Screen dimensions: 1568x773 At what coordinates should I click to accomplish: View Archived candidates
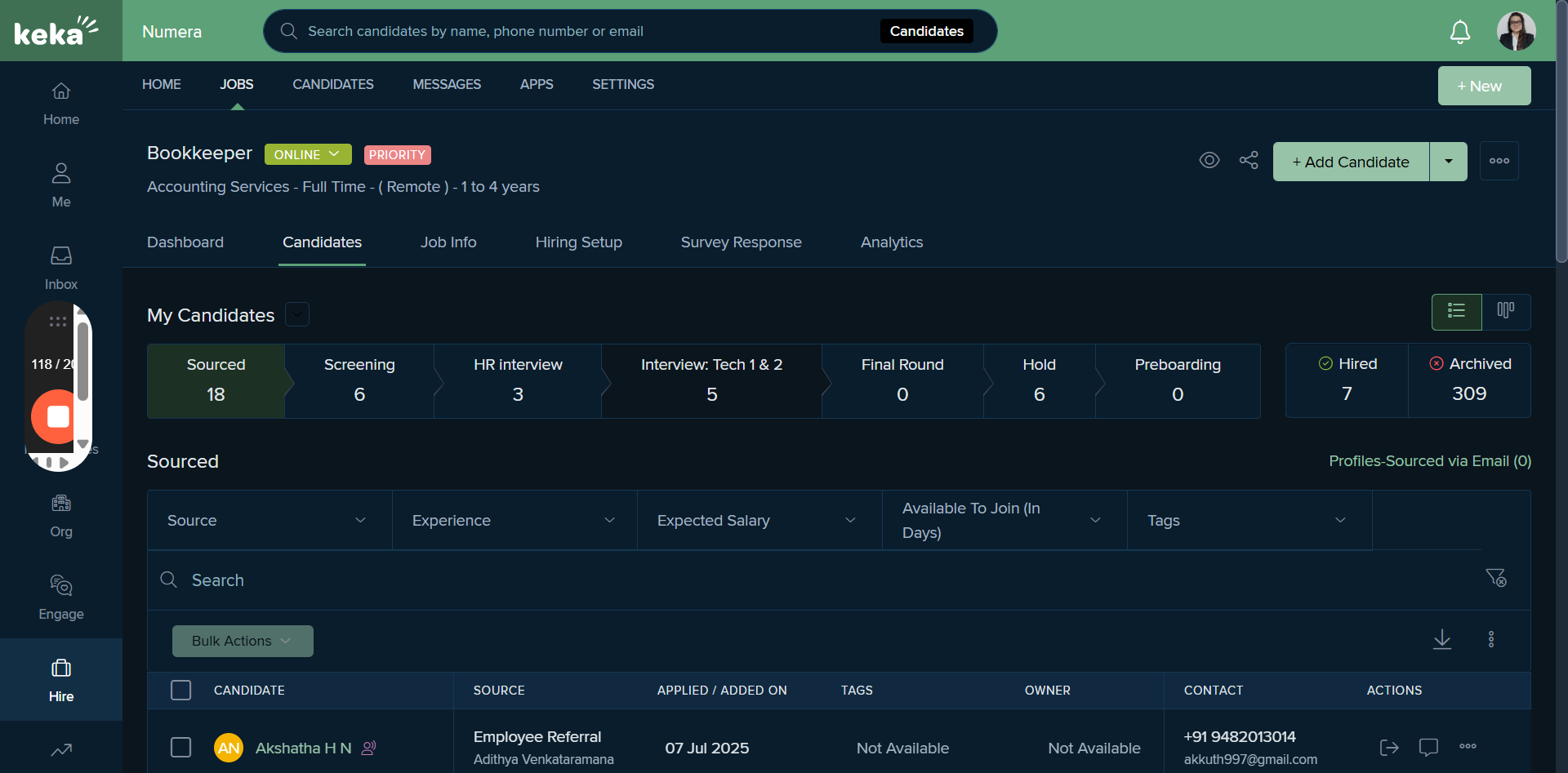[x=1469, y=380]
